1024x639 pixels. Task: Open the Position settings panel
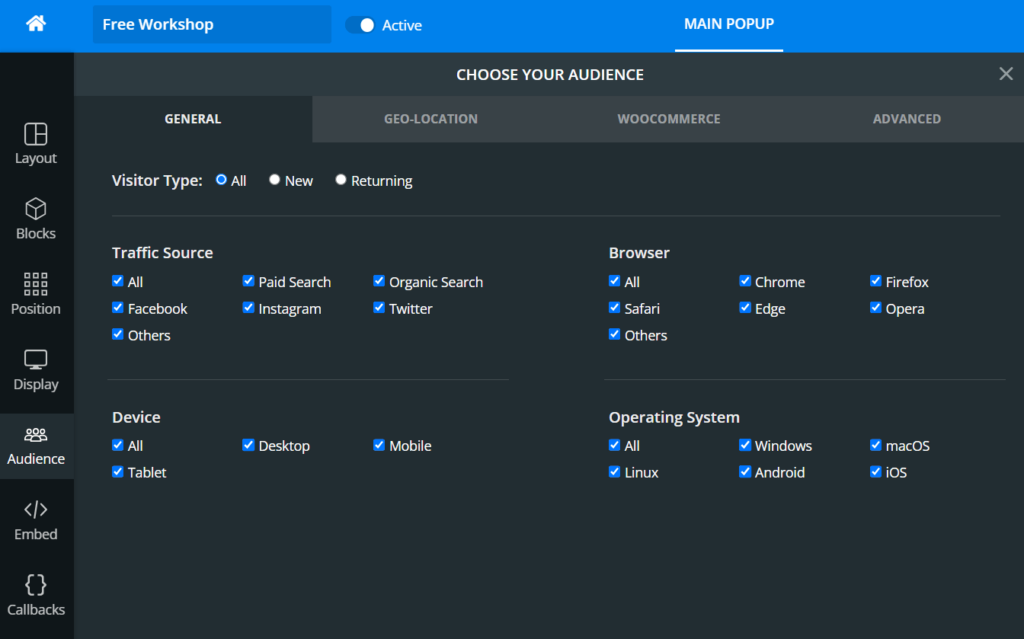point(36,292)
